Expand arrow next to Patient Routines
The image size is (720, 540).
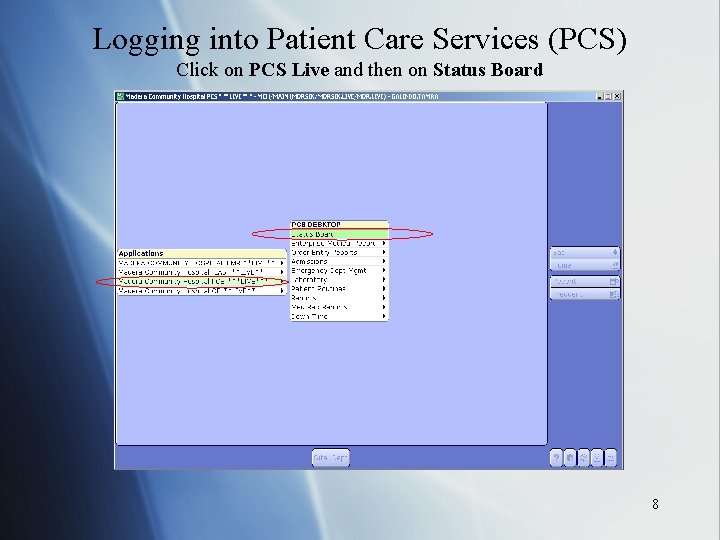coord(384,289)
